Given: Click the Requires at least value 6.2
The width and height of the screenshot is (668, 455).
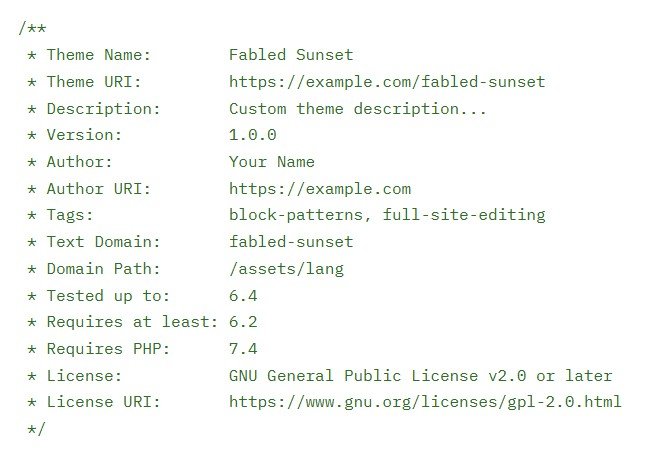Looking at the screenshot, I should coord(243,322).
